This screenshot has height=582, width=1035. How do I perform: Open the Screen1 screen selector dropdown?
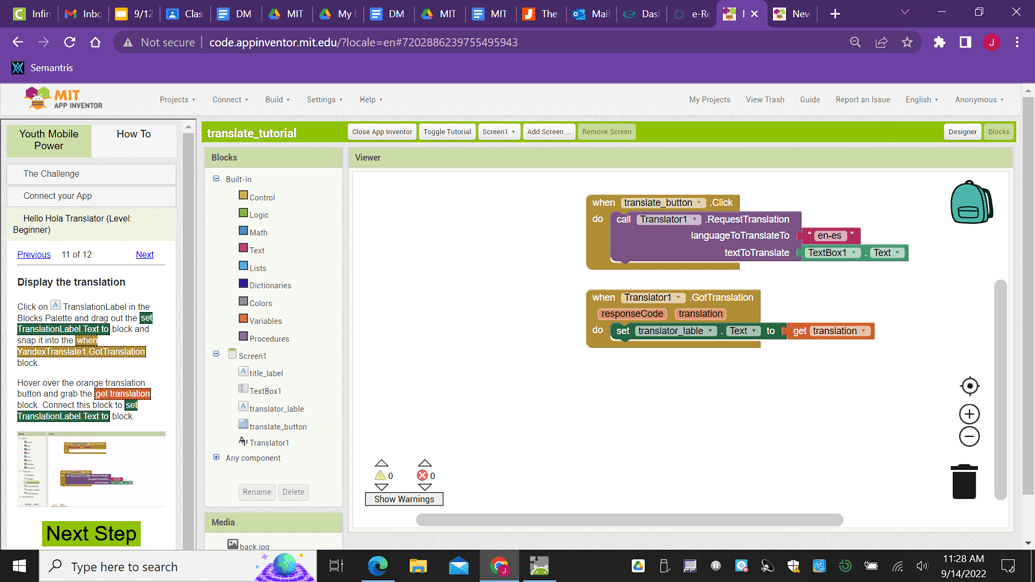click(x=498, y=131)
